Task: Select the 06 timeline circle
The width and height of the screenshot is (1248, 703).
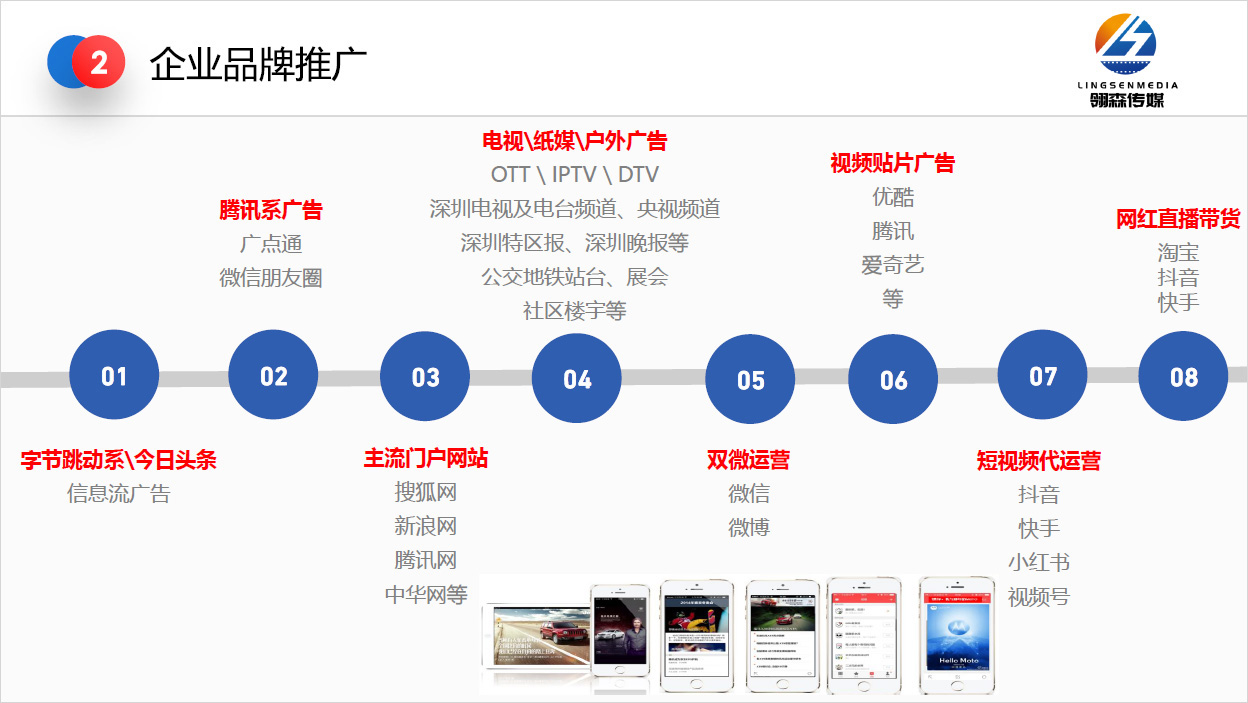Action: click(893, 380)
